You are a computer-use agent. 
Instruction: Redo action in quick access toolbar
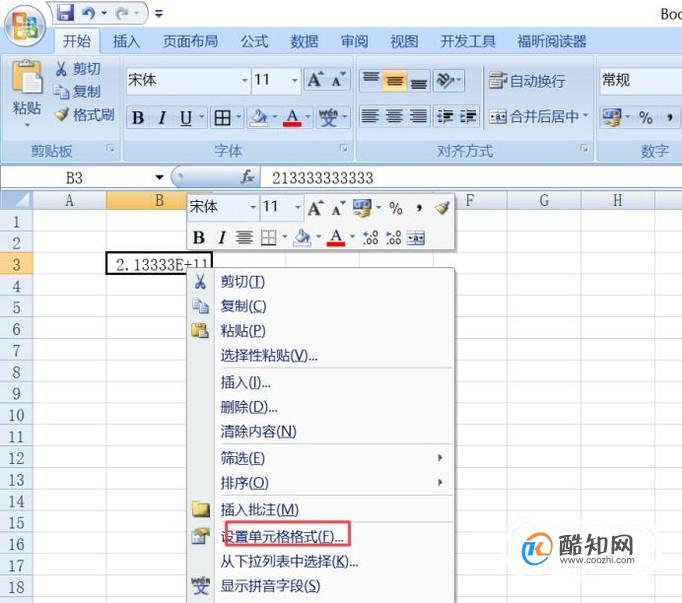click(123, 13)
